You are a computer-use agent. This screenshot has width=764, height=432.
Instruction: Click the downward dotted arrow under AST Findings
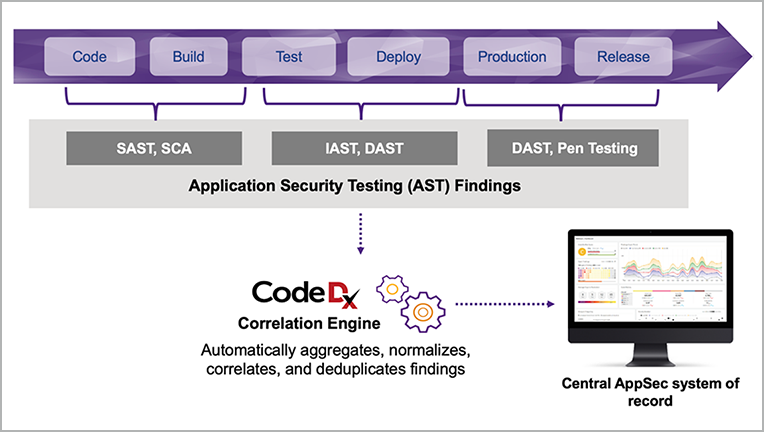tap(361, 233)
